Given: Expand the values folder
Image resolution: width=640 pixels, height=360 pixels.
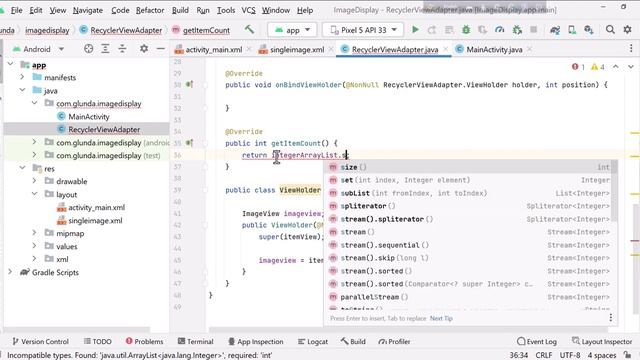Looking at the screenshot, I should [x=35, y=246].
